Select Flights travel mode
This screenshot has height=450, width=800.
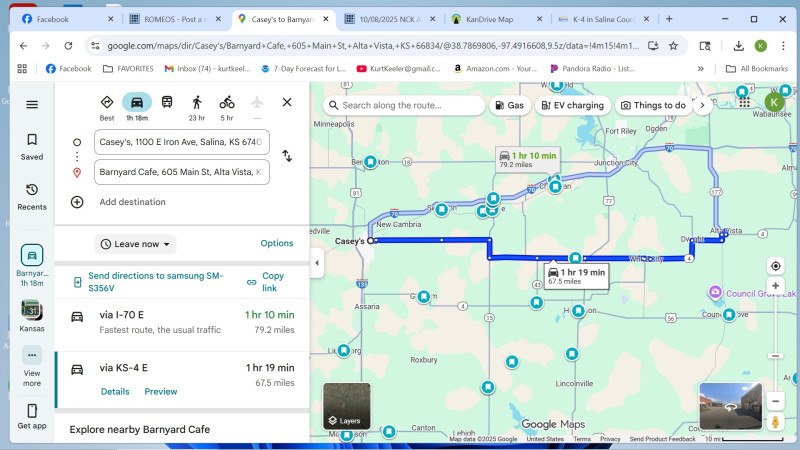pos(257,106)
